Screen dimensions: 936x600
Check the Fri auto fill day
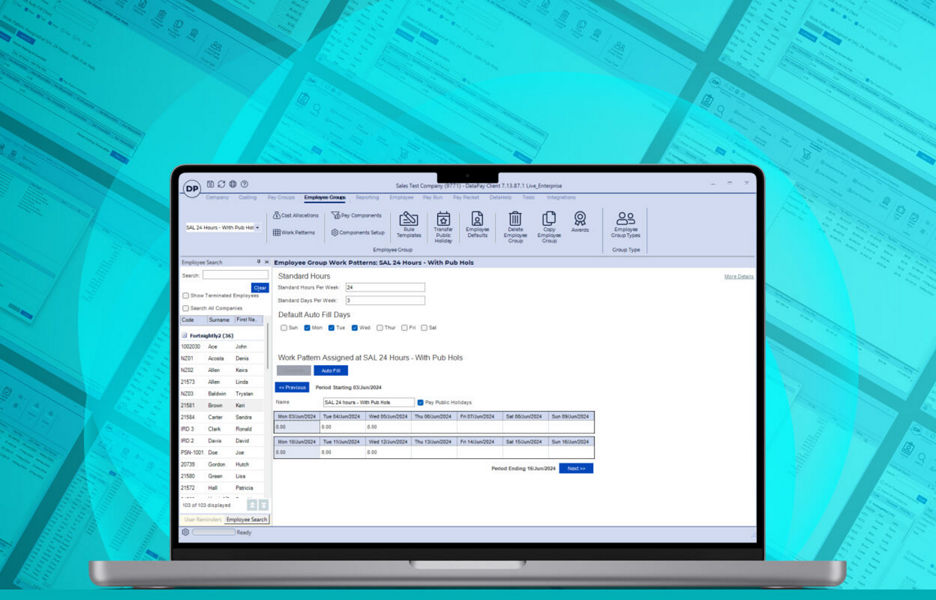(x=404, y=328)
